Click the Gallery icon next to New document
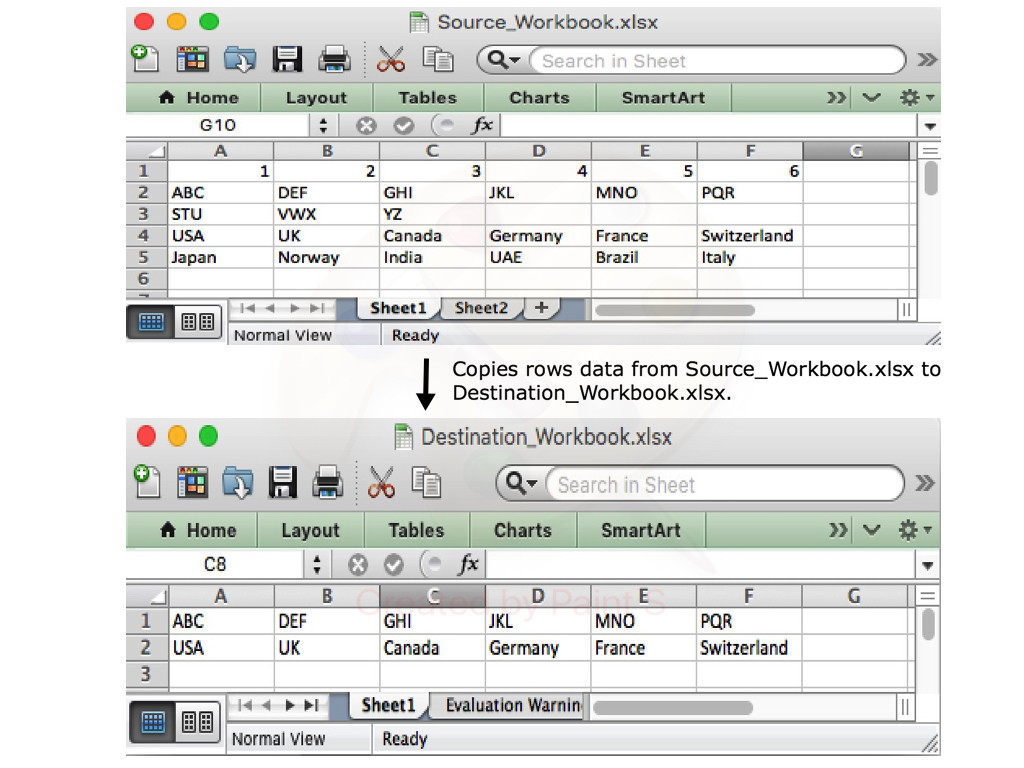Screen dimensions: 1024x768 point(193,59)
